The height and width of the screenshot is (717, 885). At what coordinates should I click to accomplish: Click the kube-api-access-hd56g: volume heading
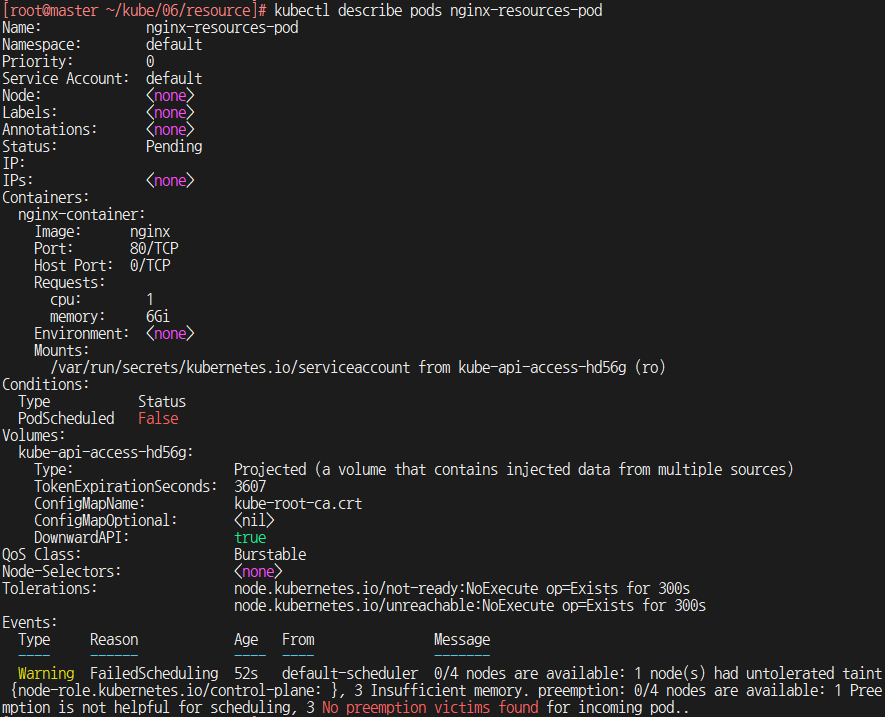point(106,452)
